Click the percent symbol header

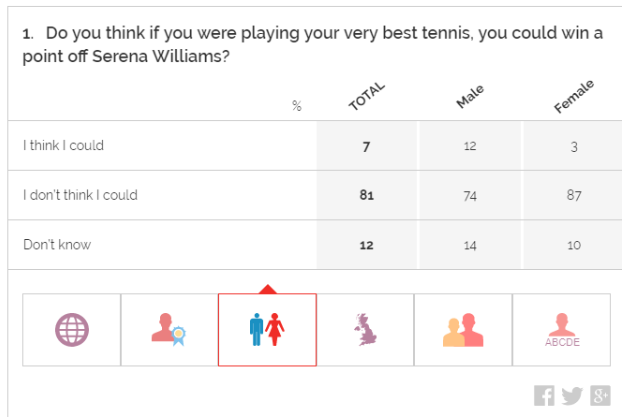(x=297, y=106)
